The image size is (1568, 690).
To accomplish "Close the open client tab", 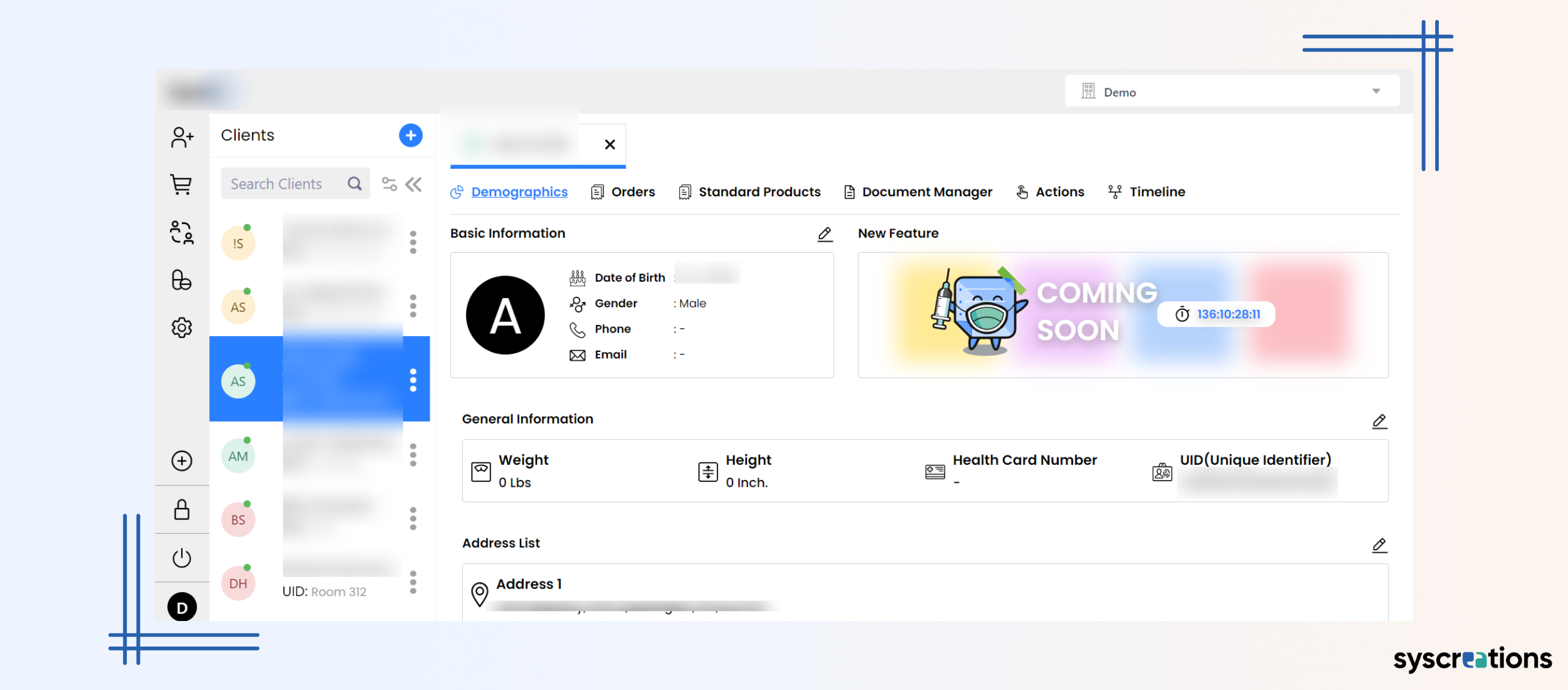I will pyautogui.click(x=610, y=145).
